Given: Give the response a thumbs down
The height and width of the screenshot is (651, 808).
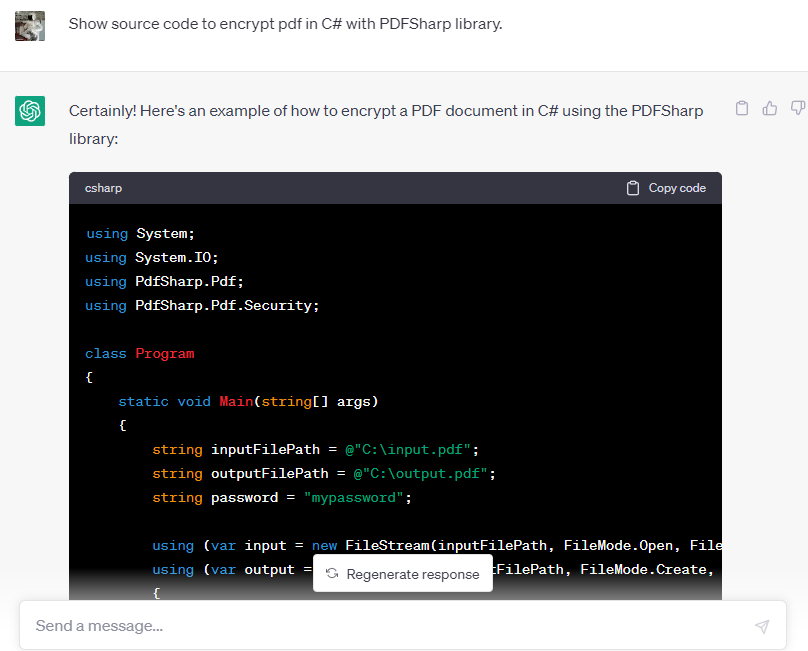Looking at the screenshot, I should click(798, 108).
